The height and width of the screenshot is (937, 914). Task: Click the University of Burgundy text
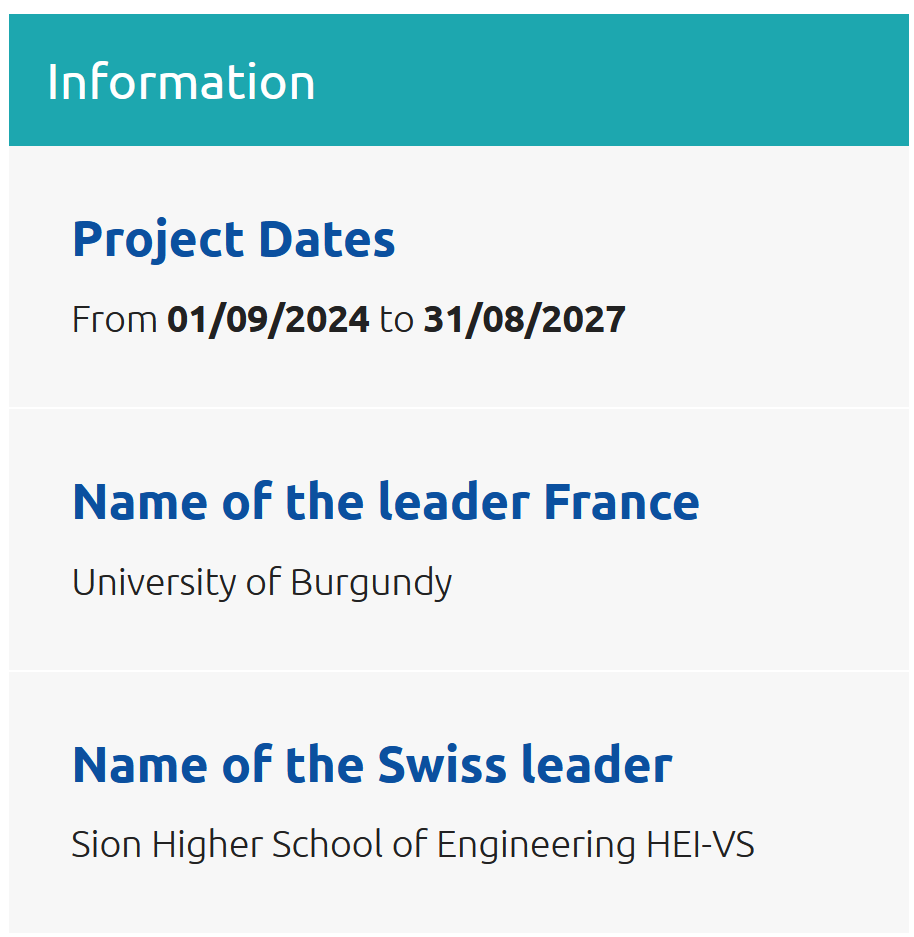262,583
